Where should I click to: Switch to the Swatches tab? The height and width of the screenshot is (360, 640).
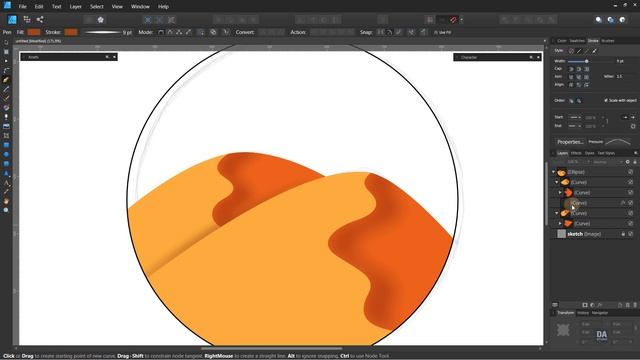(x=577, y=41)
